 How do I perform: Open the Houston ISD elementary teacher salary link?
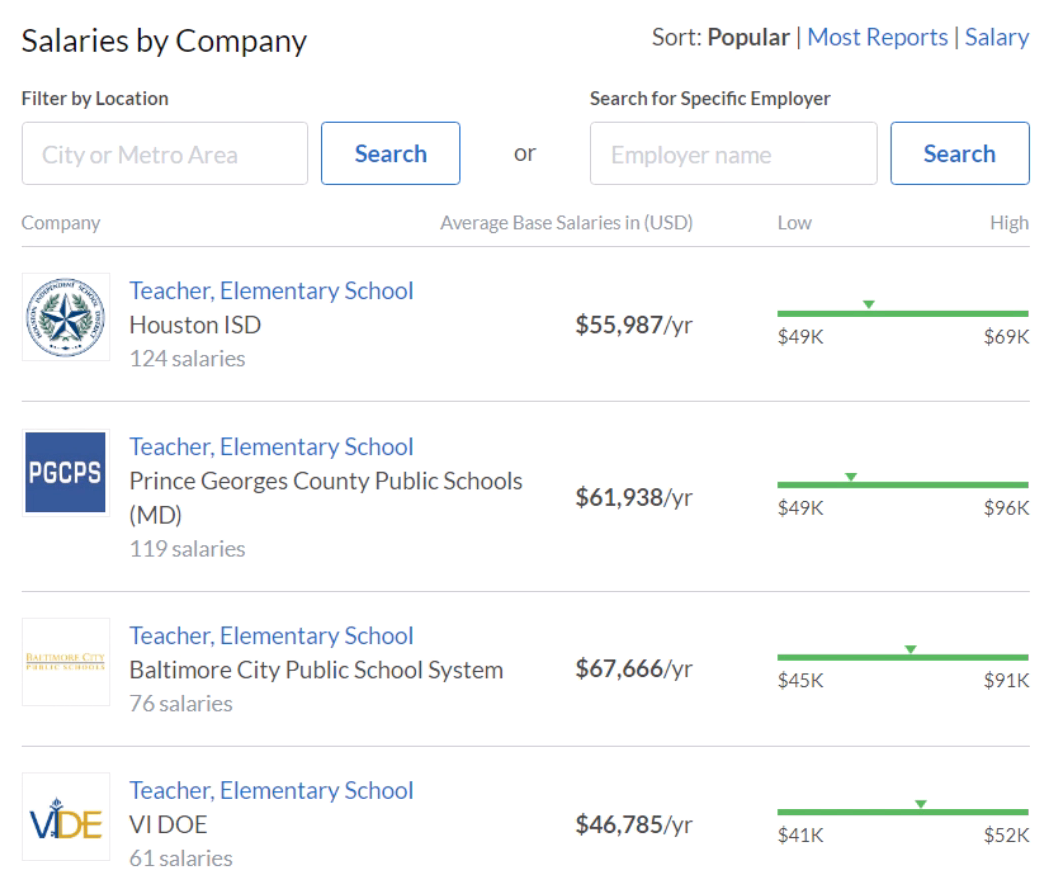[x=271, y=290]
